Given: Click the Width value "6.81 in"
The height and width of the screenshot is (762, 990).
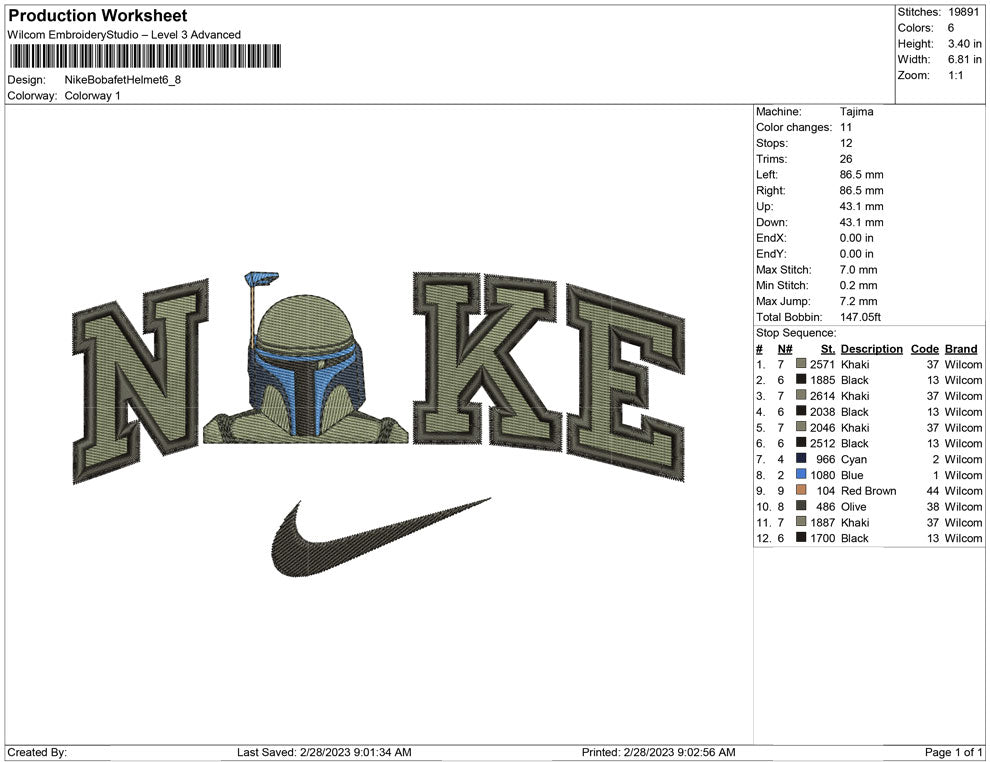Looking at the screenshot, I should 964,59.
